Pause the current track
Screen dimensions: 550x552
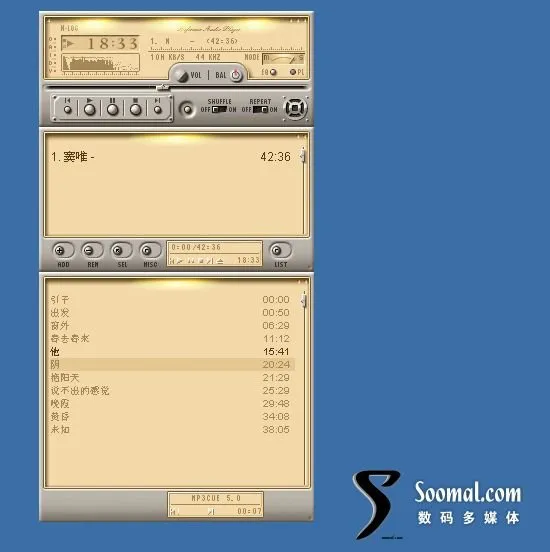pos(113,109)
